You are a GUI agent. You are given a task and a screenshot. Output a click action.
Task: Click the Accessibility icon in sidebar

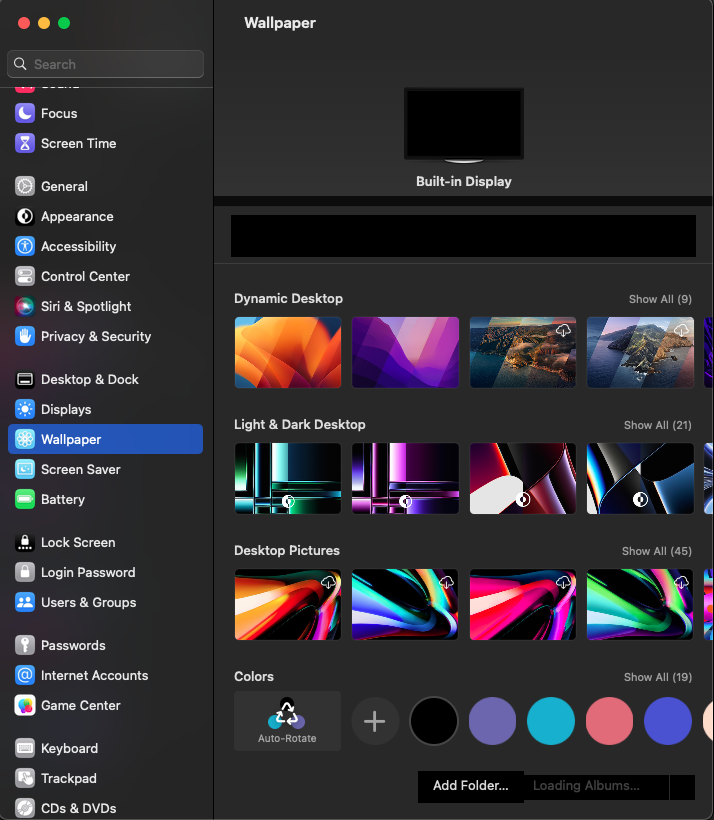coord(25,247)
